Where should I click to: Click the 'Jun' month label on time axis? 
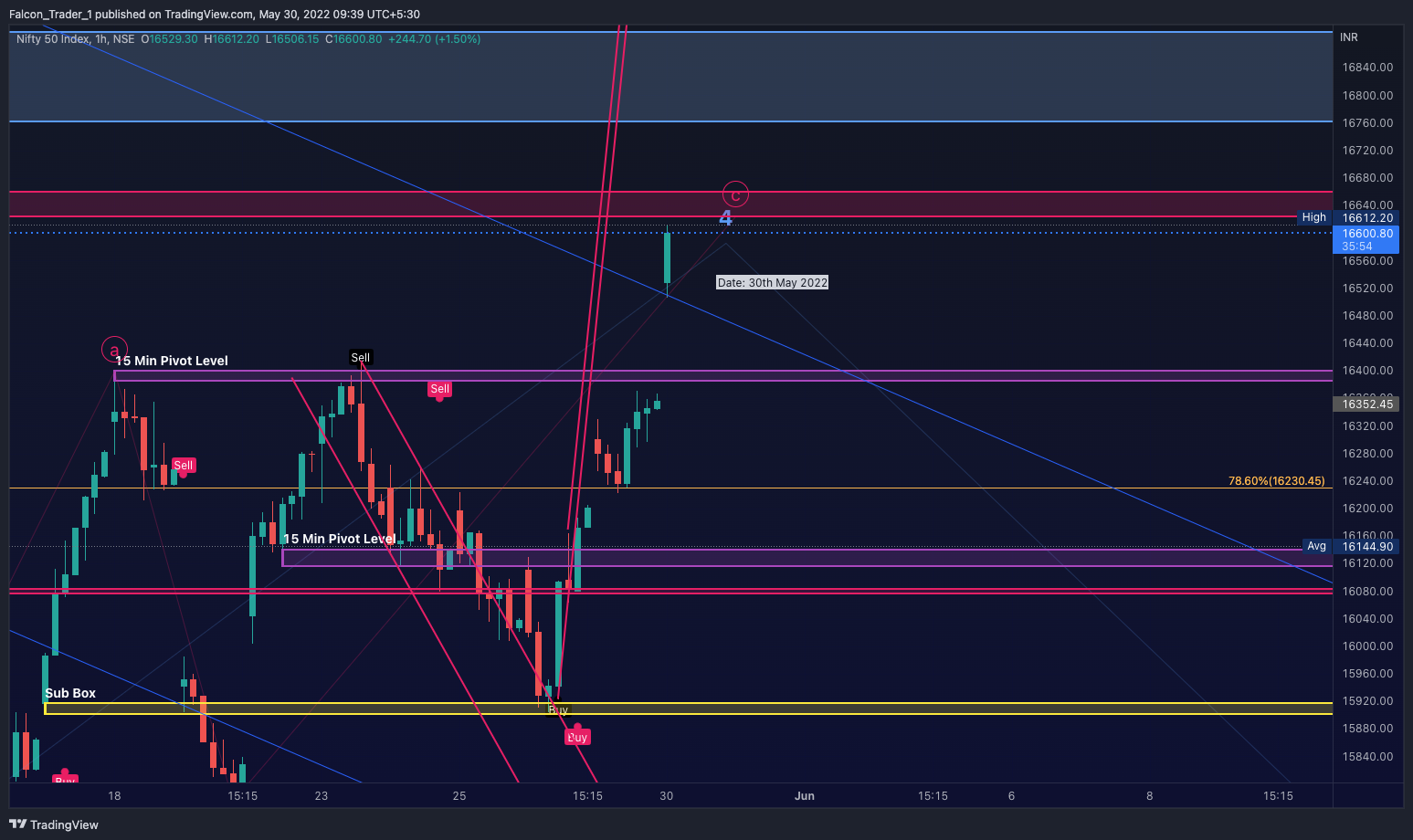point(805,795)
